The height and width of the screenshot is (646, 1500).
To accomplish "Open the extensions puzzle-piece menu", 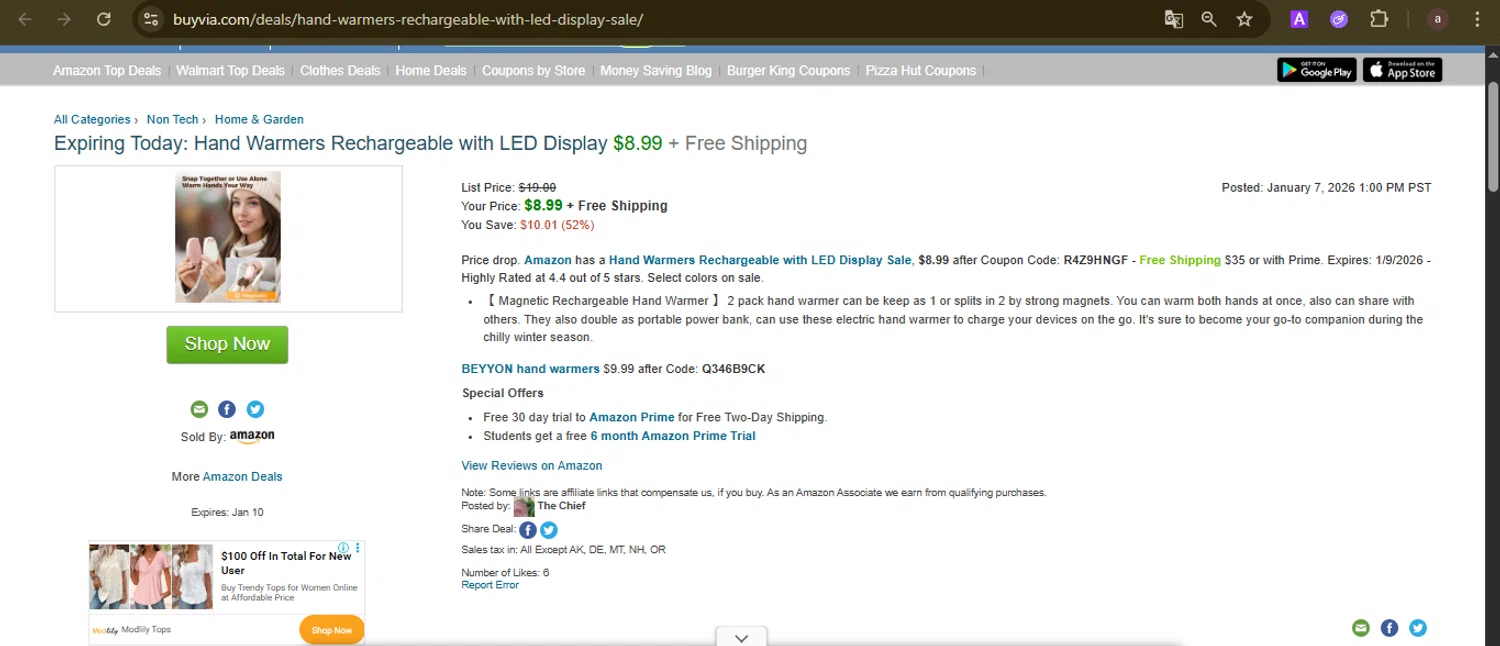I will pos(1379,19).
